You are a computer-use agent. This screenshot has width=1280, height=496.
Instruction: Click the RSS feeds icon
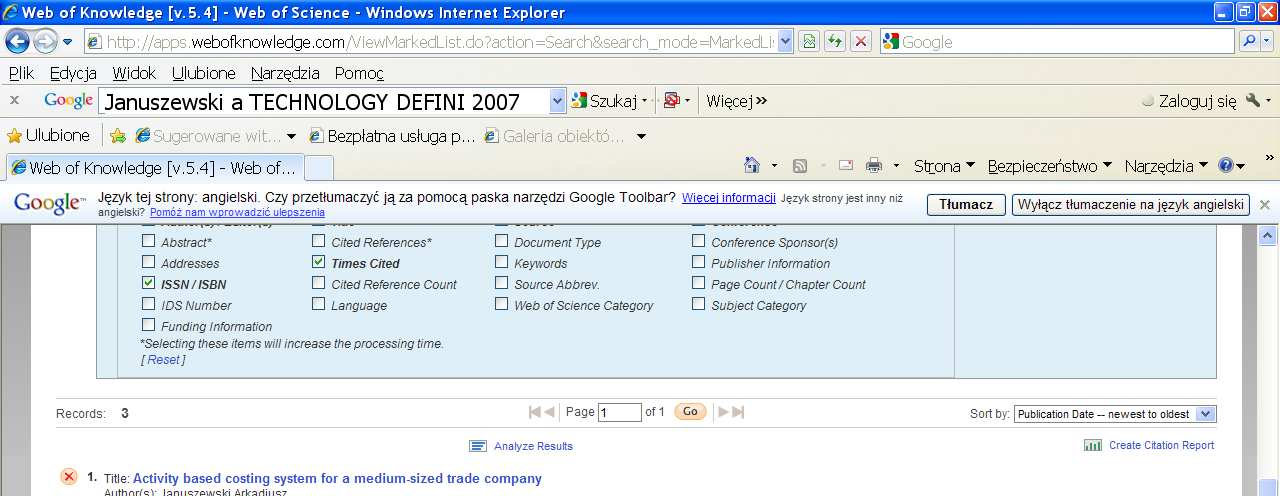[x=800, y=166]
